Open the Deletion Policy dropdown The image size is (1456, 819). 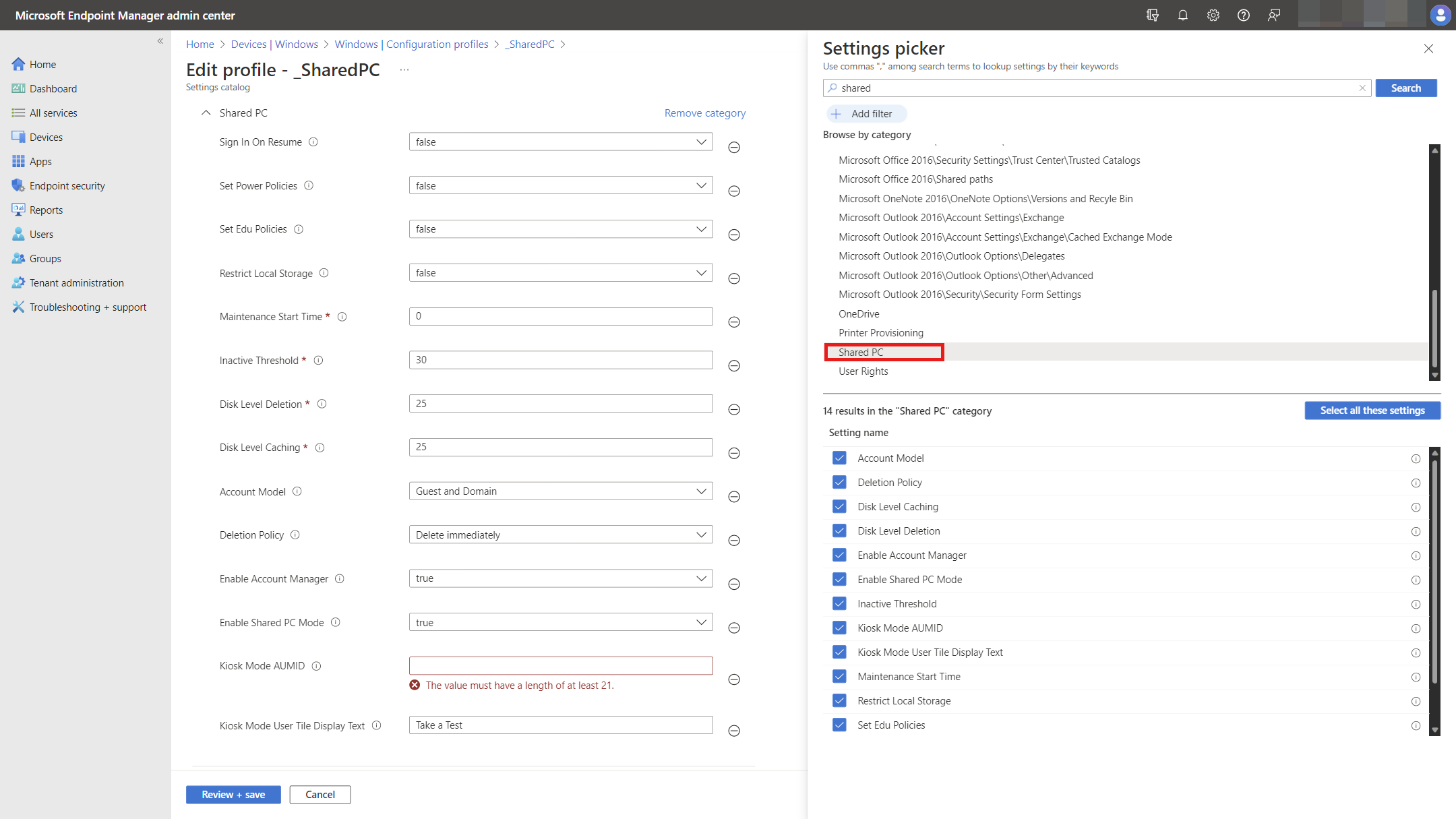click(x=560, y=535)
